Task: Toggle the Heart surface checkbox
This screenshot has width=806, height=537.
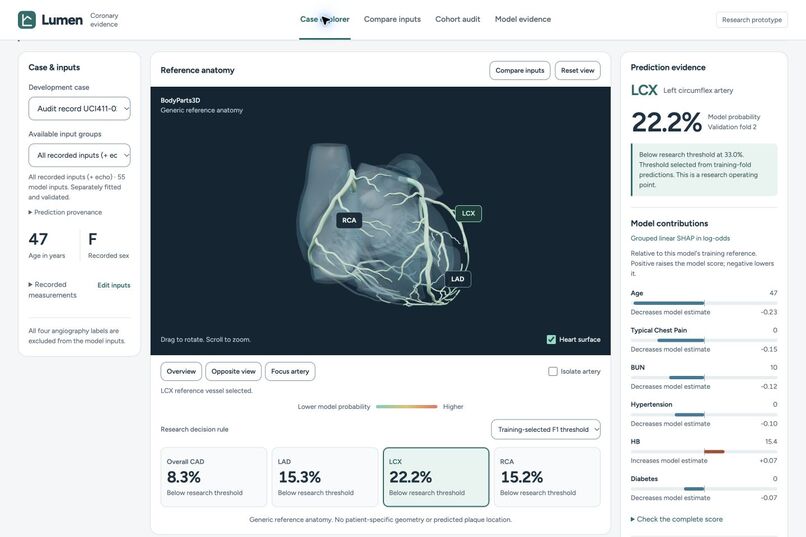Action: [551, 340]
